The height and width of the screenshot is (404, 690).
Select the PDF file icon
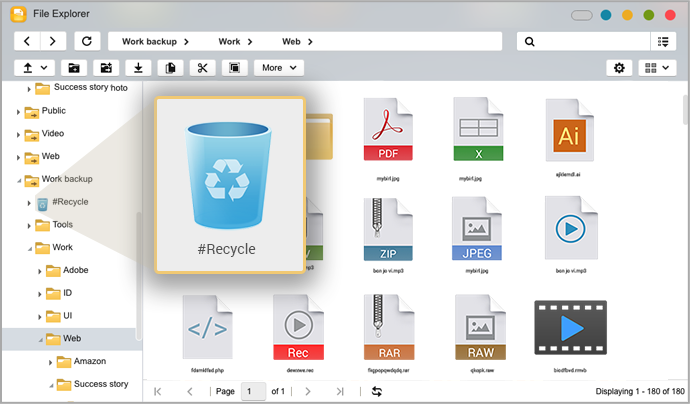388,129
